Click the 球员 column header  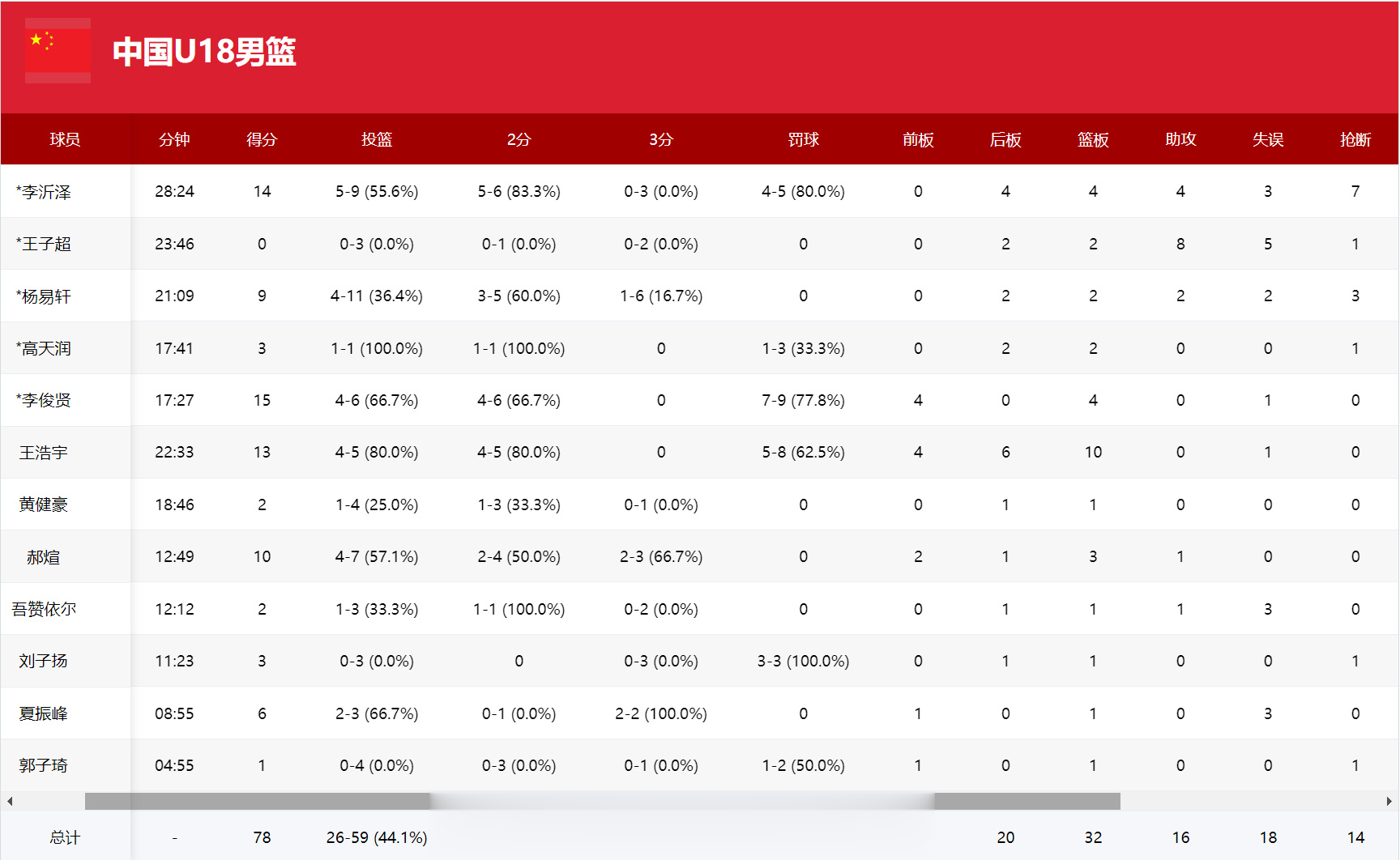(65, 139)
